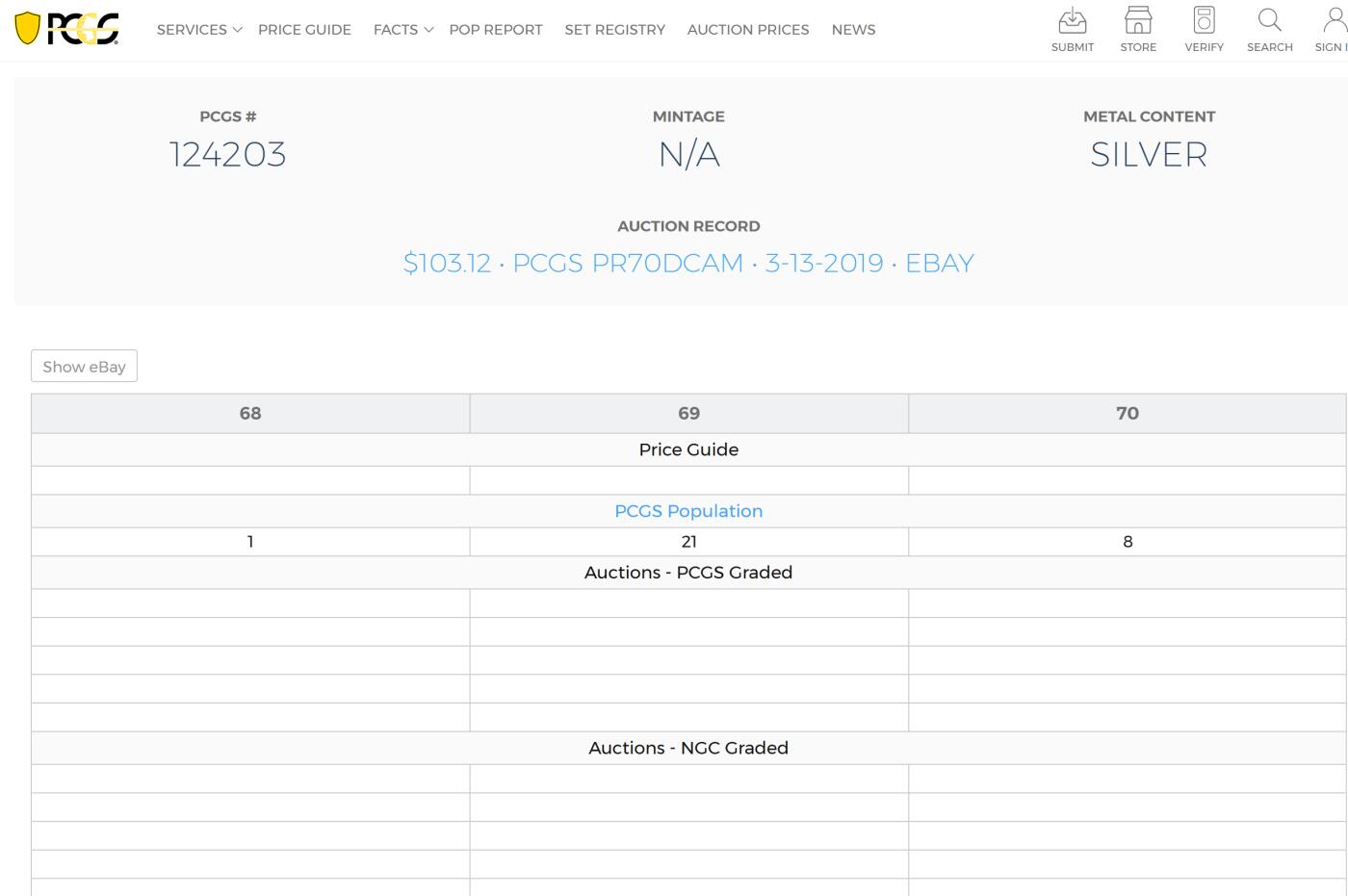Go to Pop Report page
The height and width of the screenshot is (896, 1348).
pyautogui.click(x=495, y=30)
